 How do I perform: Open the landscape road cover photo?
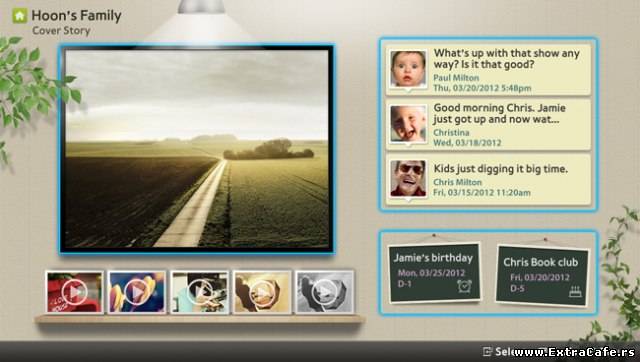tap(197, 149)
